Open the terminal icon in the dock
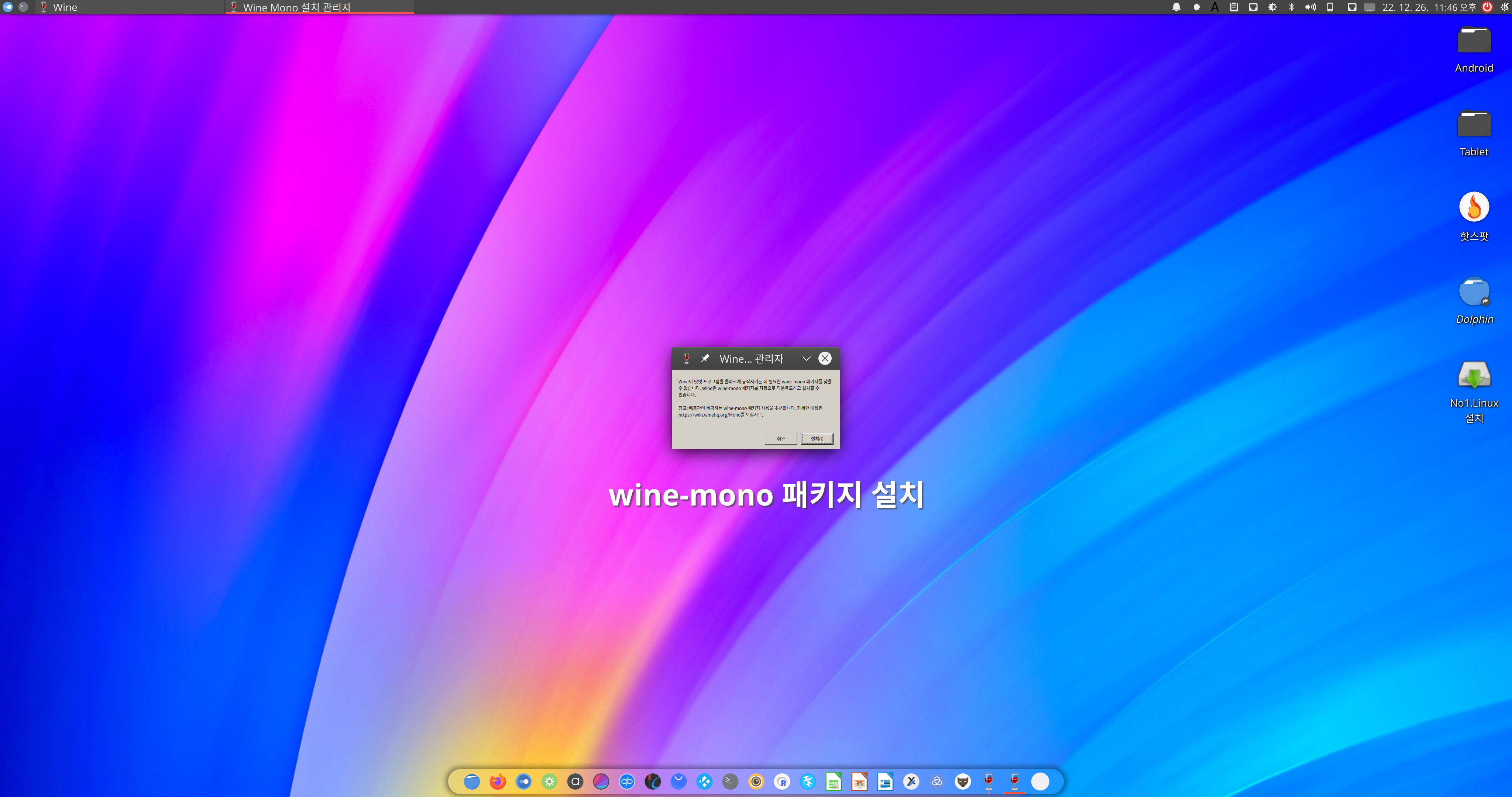 pyautogui.click(x=730, y=781)
